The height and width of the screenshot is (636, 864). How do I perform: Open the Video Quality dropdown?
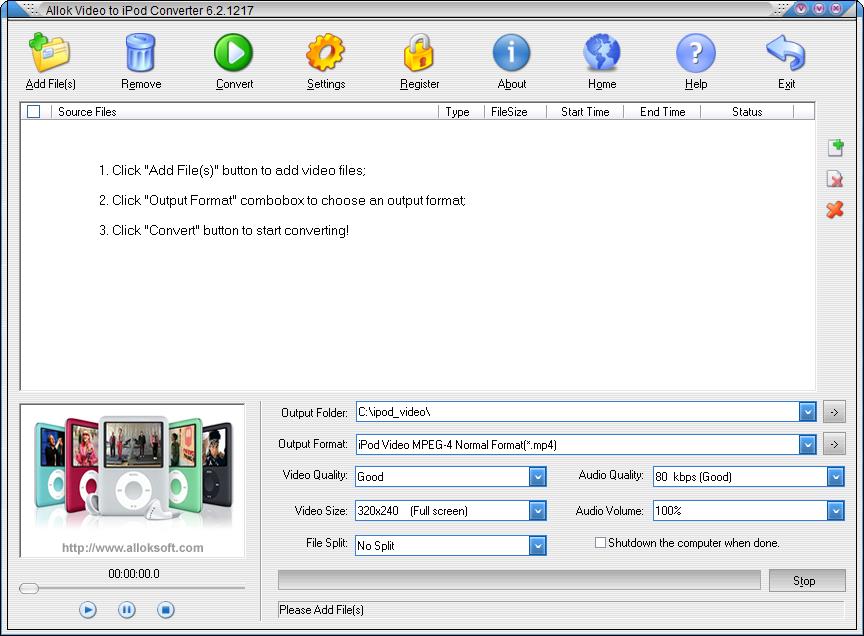[x=537, y=477]
